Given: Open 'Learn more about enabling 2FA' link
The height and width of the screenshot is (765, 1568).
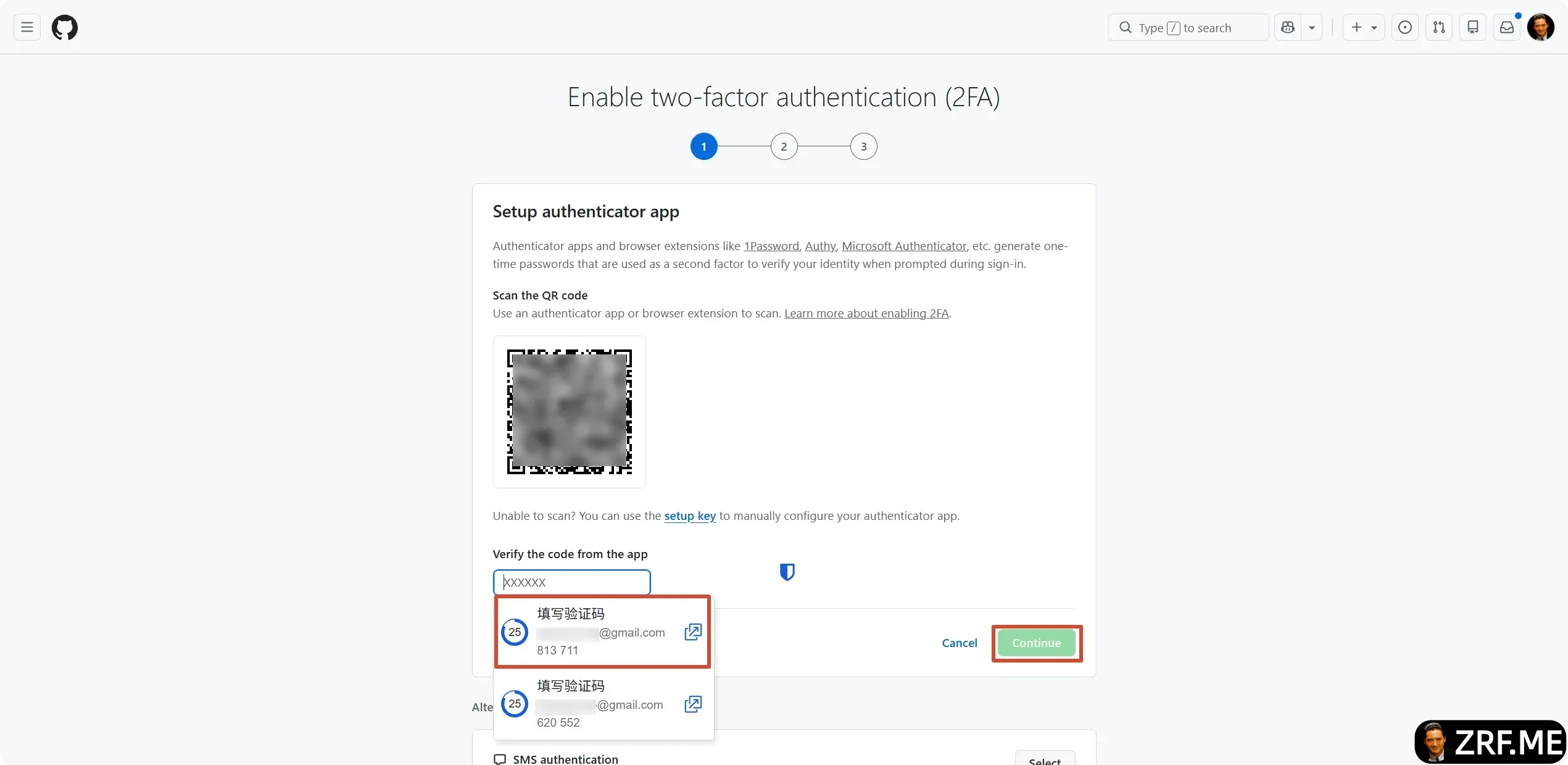Looking at the screenshot, I should click(866, 313).
